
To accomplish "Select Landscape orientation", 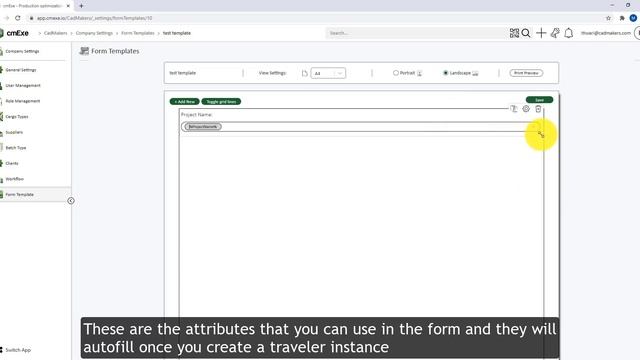I will [x=446, y=73].
